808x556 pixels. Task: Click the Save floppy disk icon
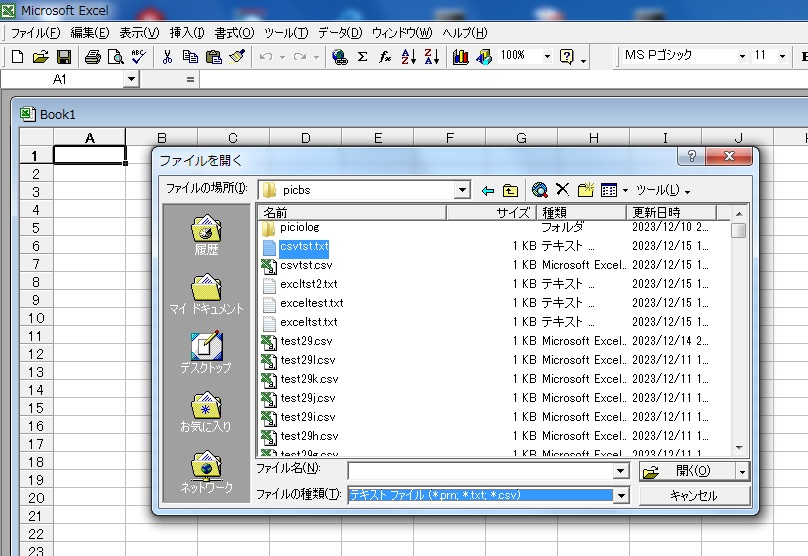tap(64, 57)
